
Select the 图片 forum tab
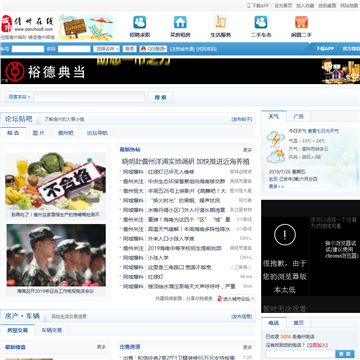point(38,133)
